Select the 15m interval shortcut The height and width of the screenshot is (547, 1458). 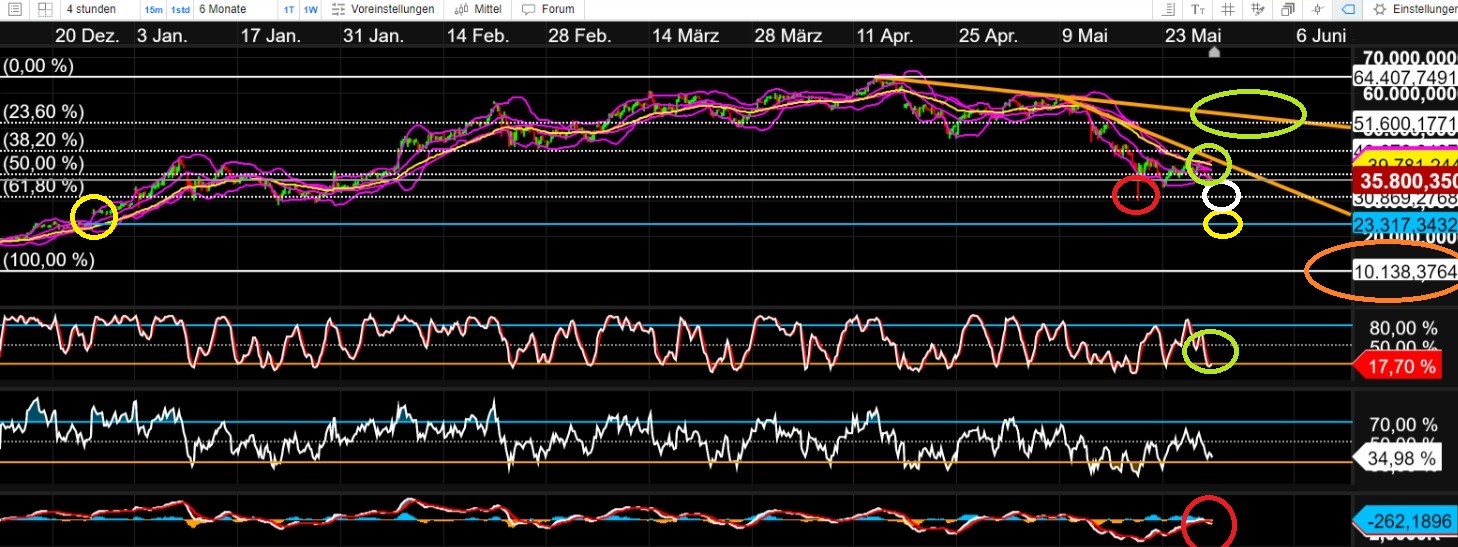[x=153, y=9]
